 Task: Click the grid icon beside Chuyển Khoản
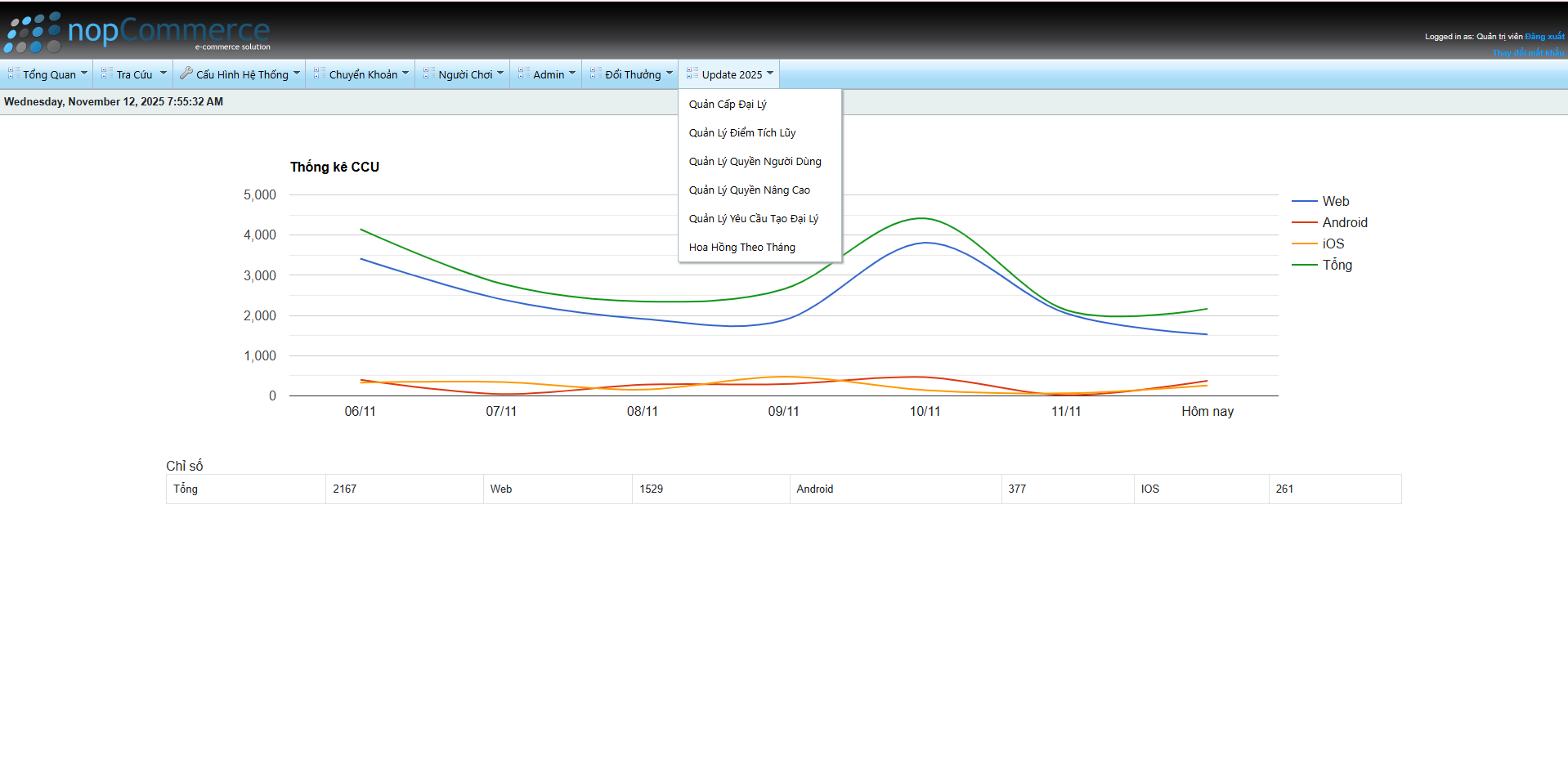(319, 74)
